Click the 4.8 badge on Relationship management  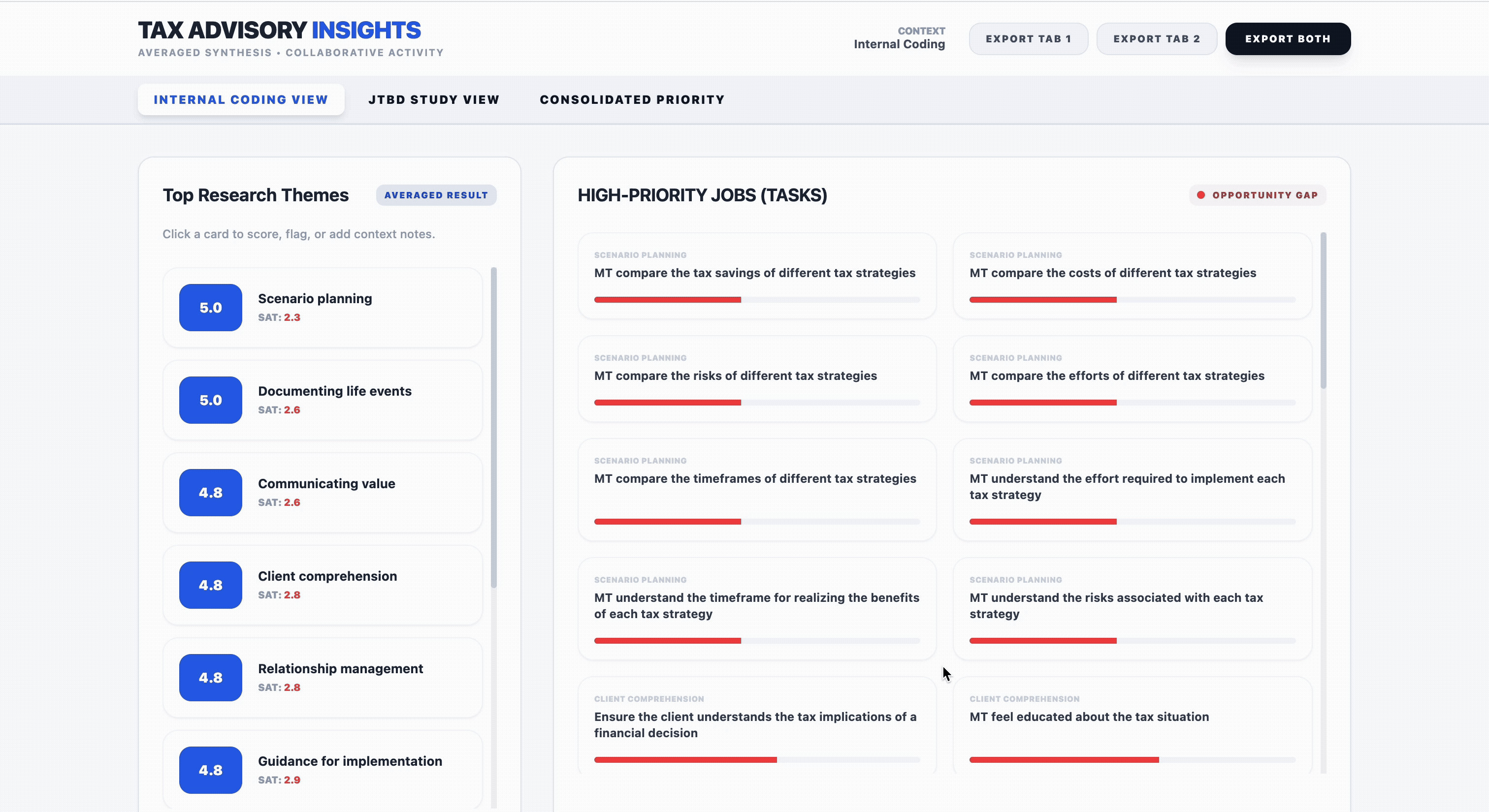[x=210, y=678]
